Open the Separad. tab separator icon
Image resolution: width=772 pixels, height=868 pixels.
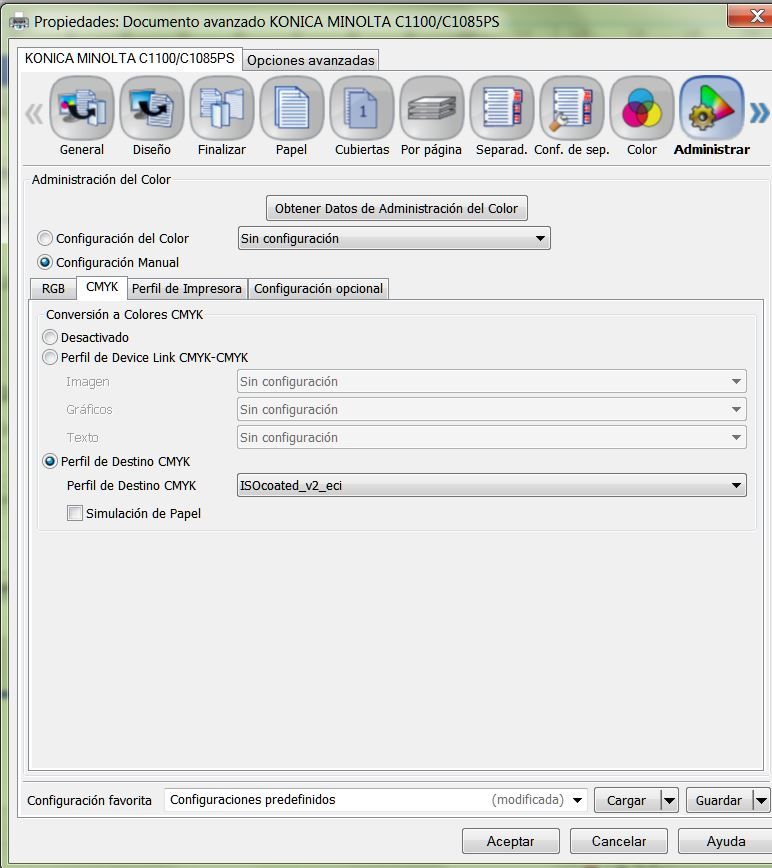tap(502, 108)
